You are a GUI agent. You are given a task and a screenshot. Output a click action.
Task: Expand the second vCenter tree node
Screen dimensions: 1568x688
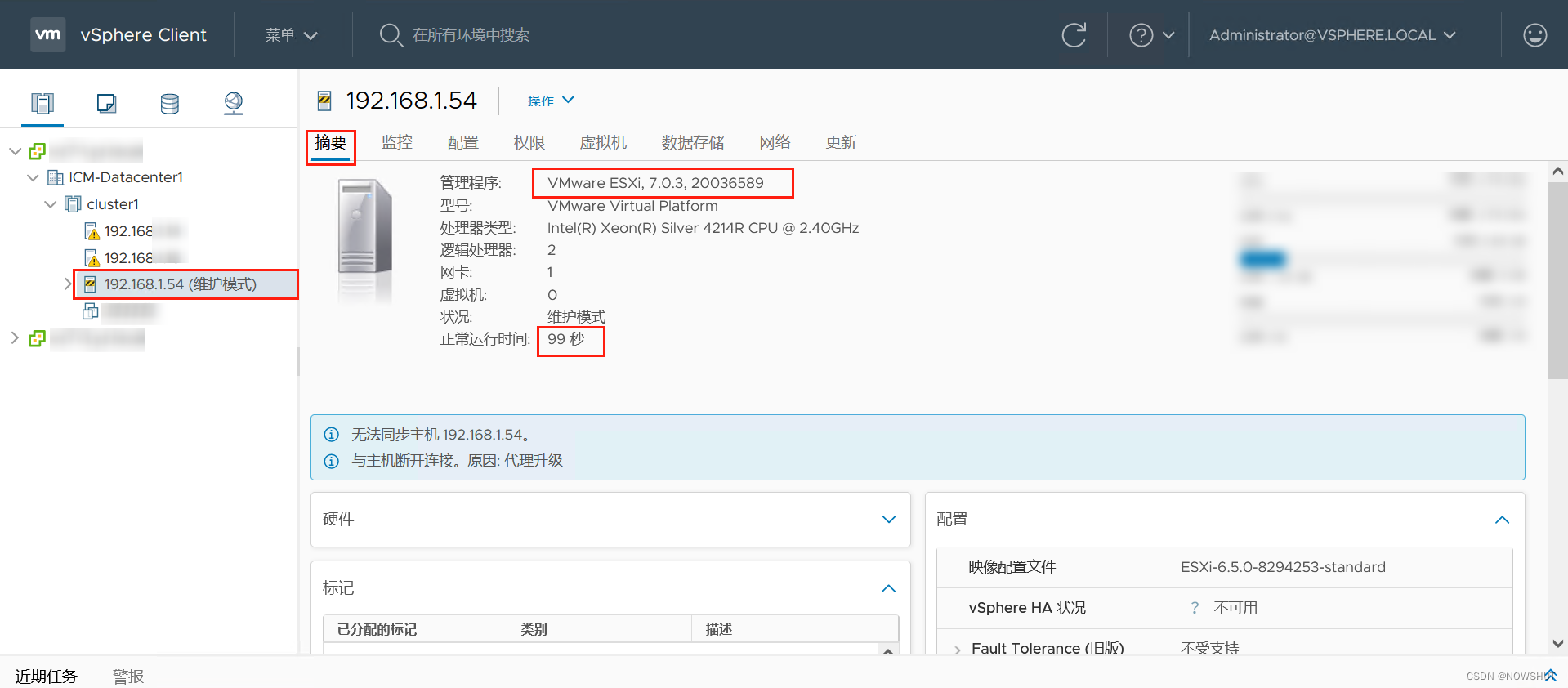15,338
